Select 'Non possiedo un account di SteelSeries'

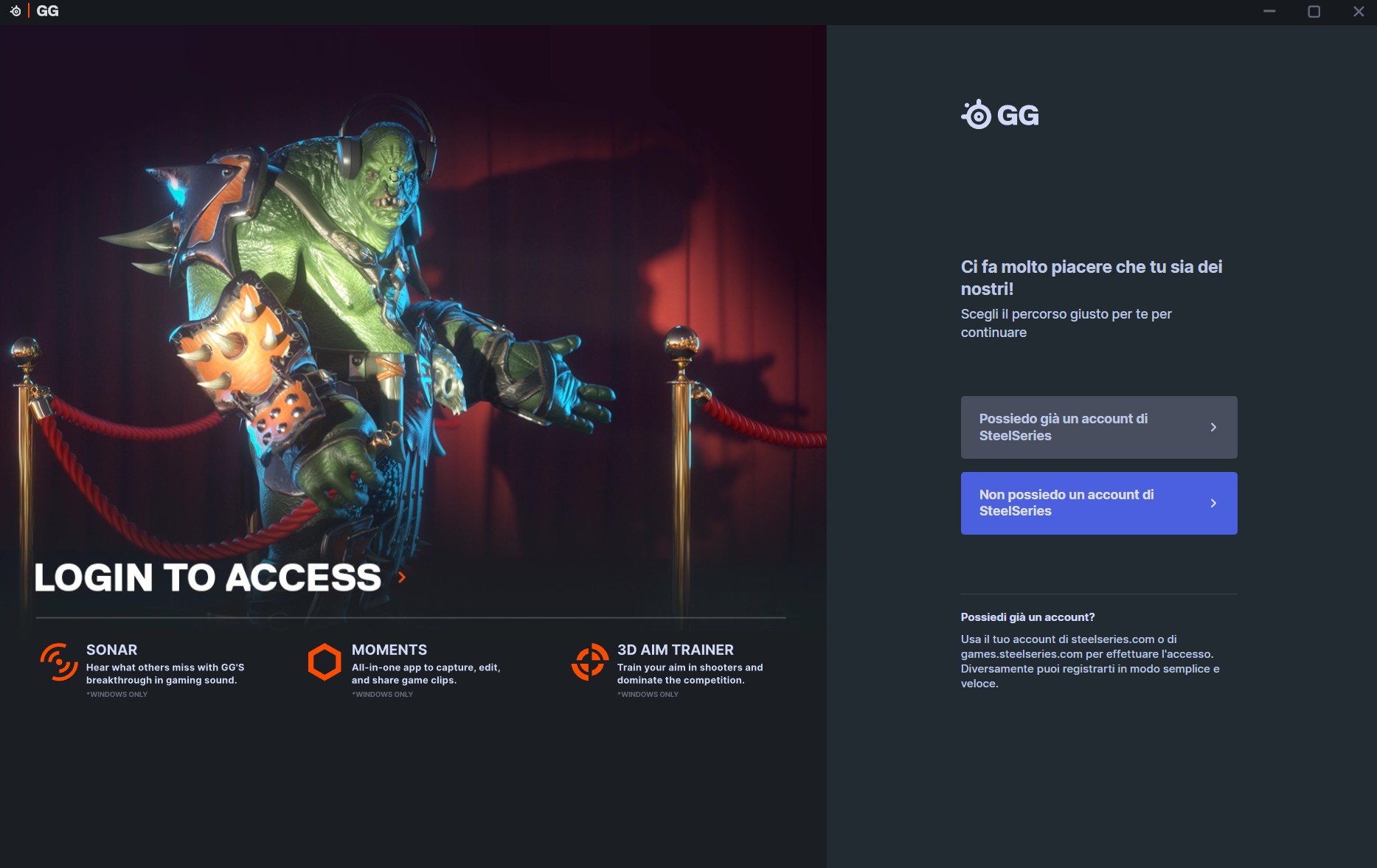point(1099,503)
